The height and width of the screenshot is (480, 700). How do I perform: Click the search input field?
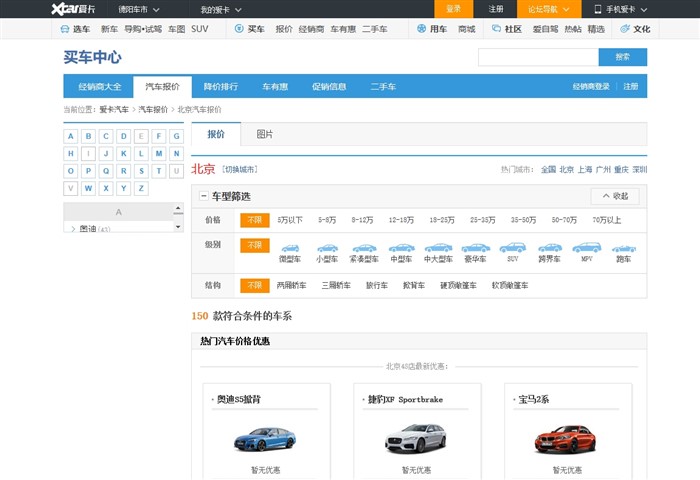tap(538, 57)
